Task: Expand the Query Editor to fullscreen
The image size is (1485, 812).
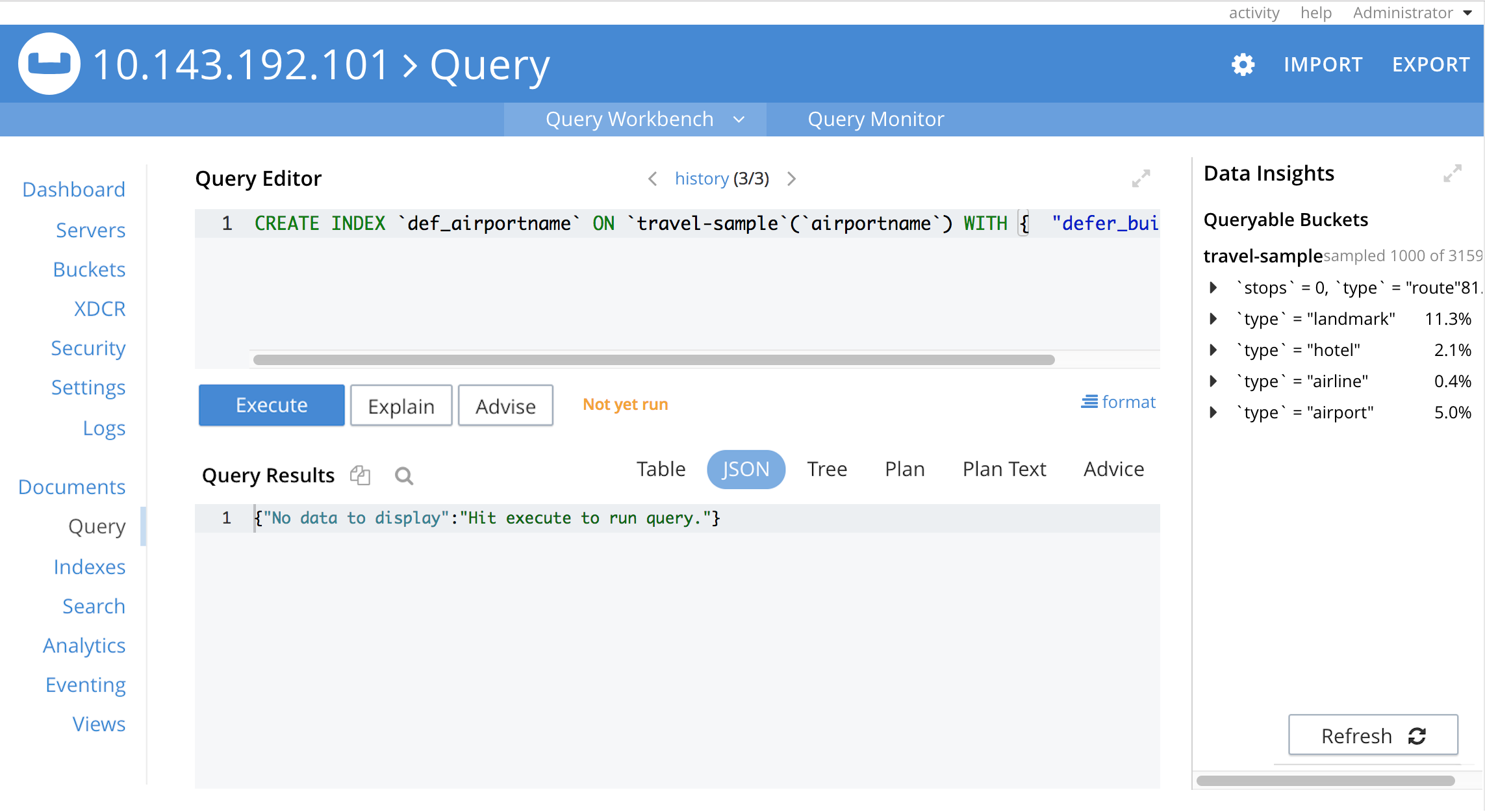Action: [1141, 179]
